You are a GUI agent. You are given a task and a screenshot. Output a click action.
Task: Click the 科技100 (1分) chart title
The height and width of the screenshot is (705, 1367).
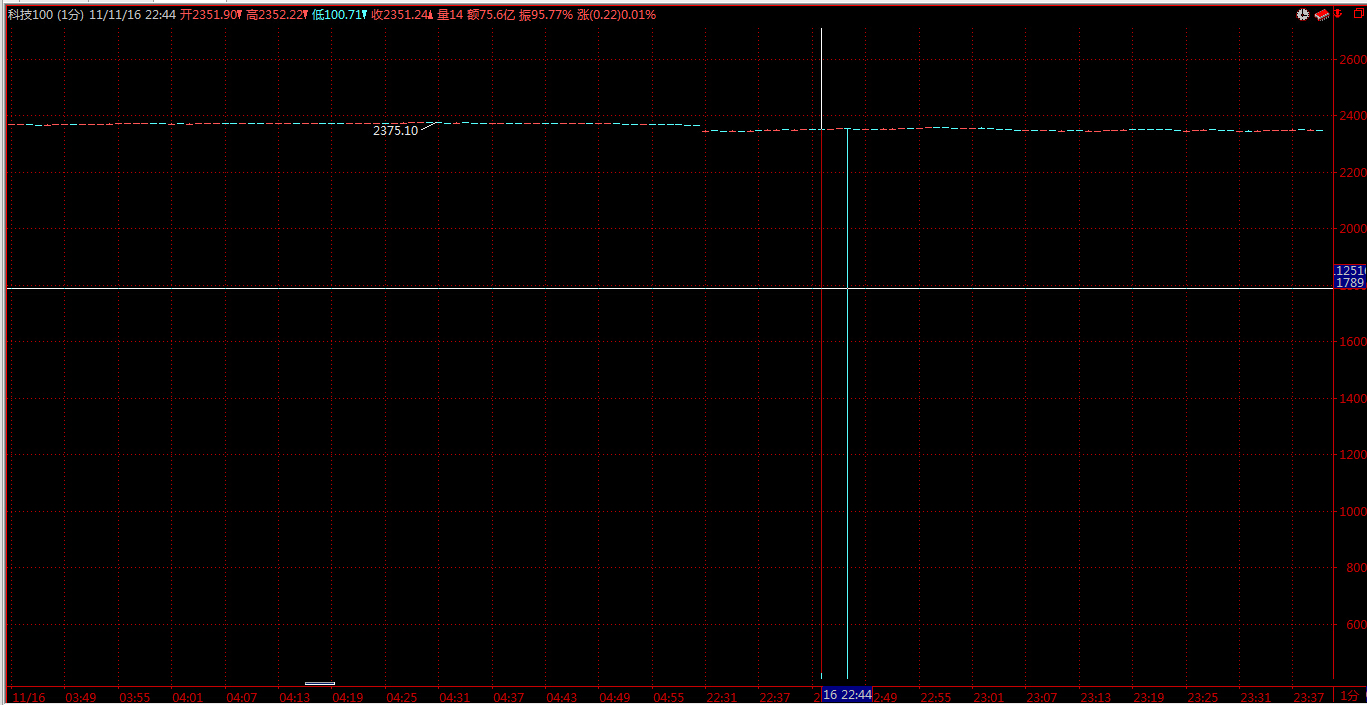(x=45, y=15)
